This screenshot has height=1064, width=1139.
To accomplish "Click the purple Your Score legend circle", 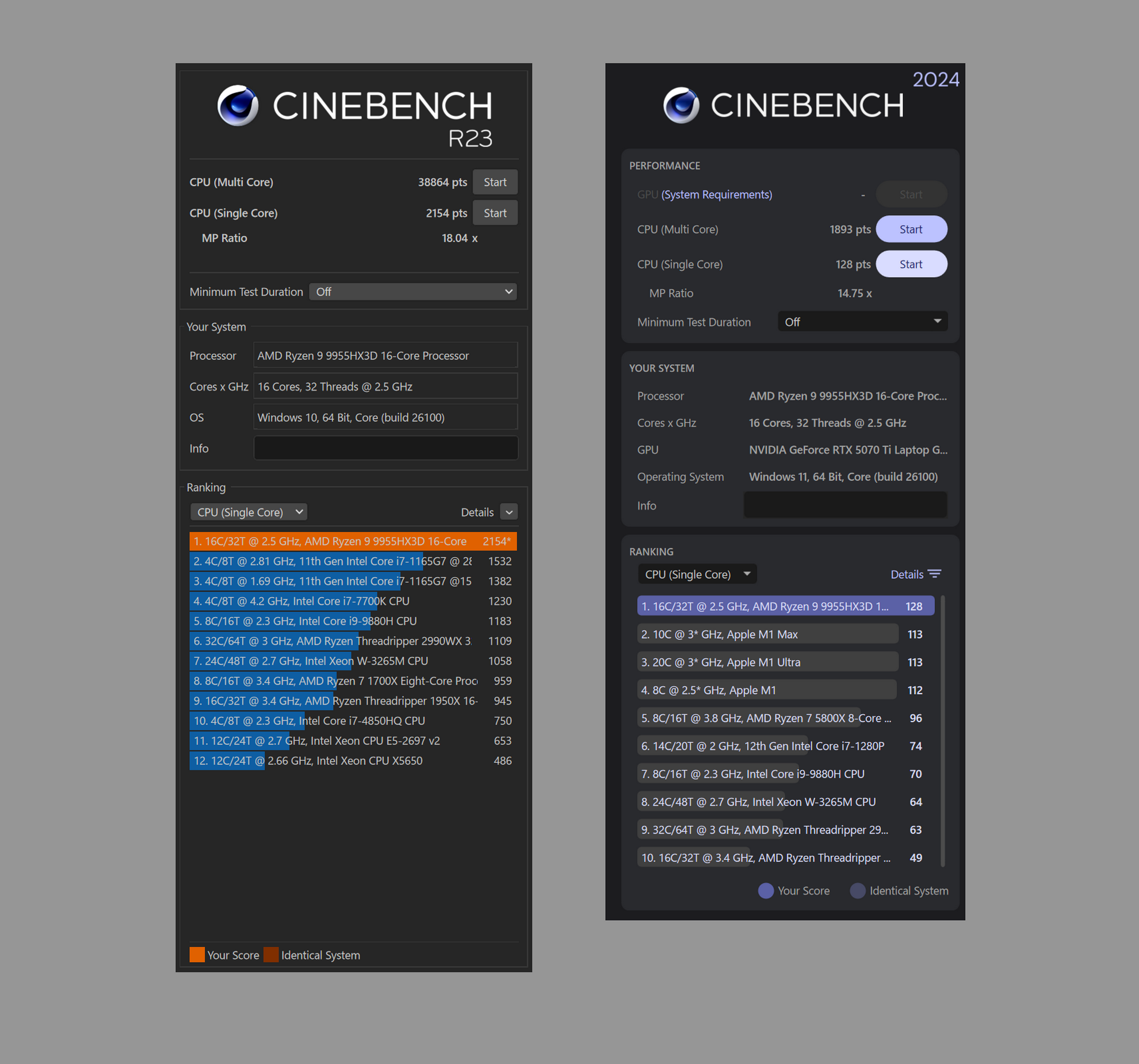I will click(x=766, y=890).
